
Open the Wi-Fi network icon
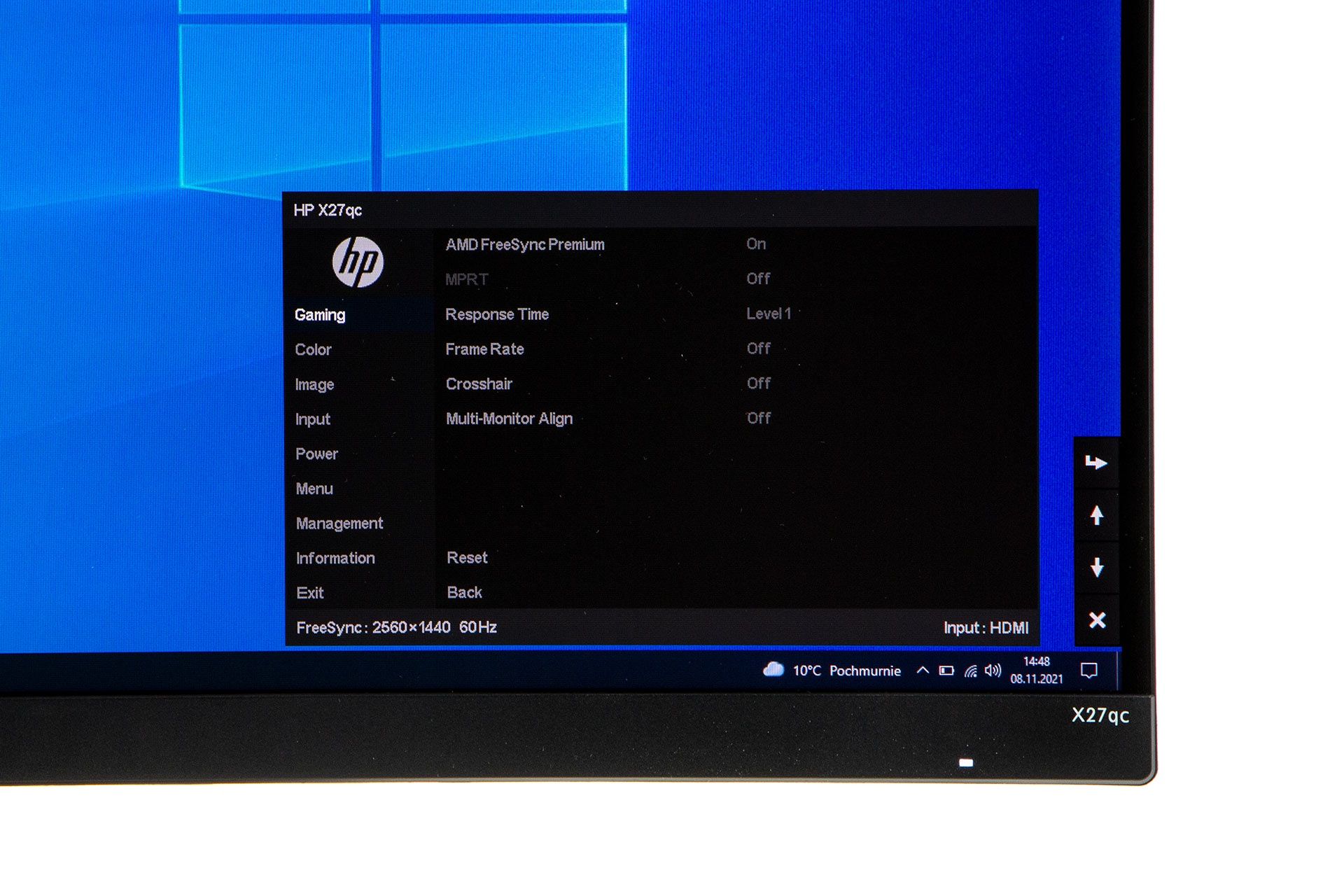click(x=970, y=671)
